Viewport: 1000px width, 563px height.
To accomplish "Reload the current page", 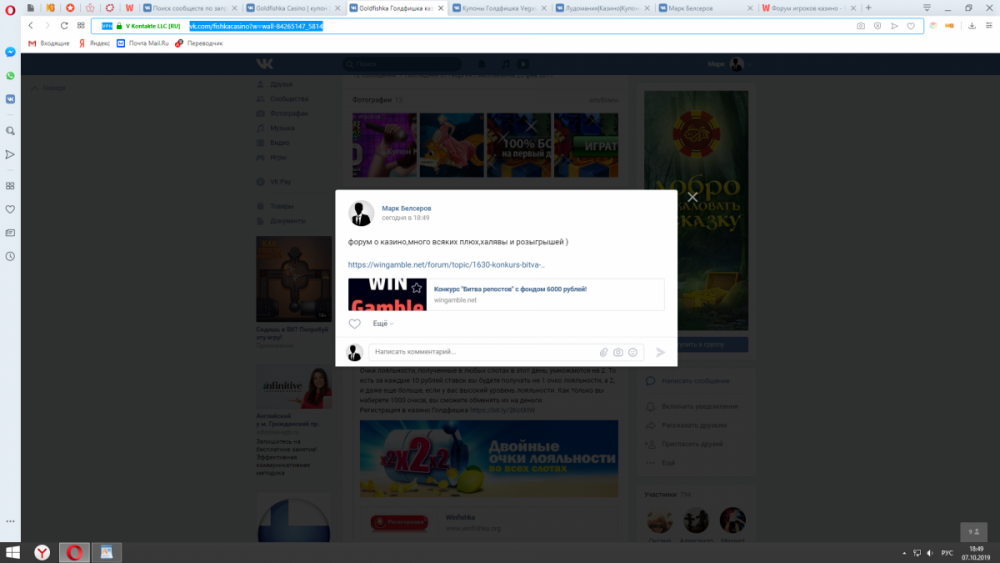I will click(64, 26).
